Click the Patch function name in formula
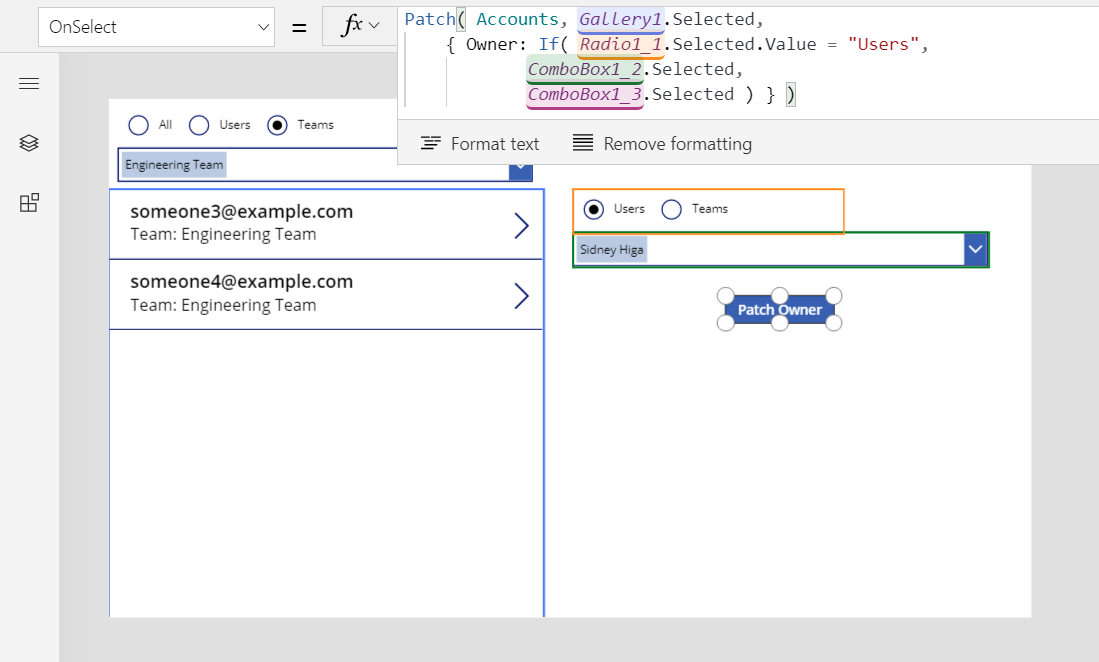The image size is (1099, 662). [x=430, y=19]
